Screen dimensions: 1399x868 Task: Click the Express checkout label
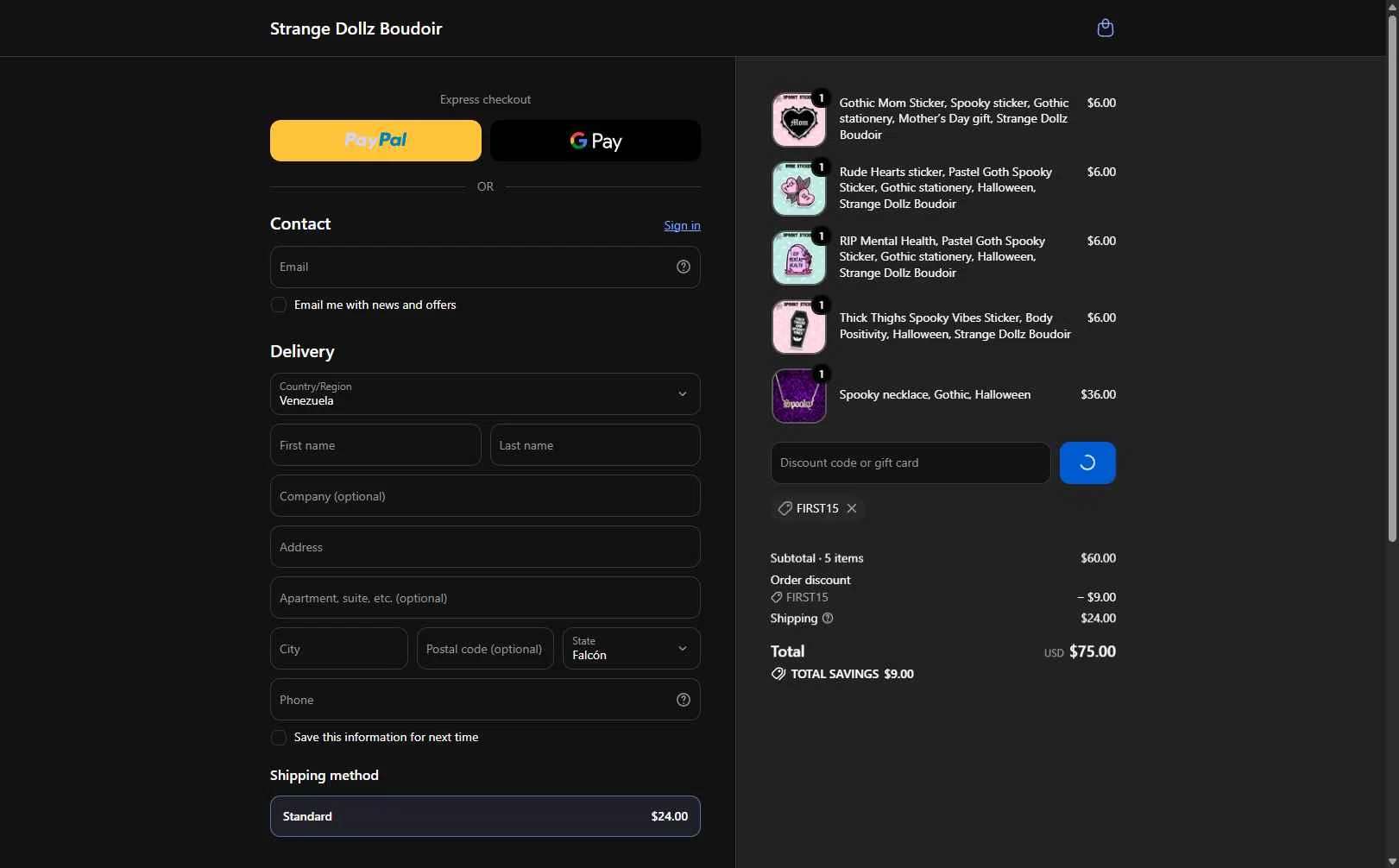tap(485, 99)
